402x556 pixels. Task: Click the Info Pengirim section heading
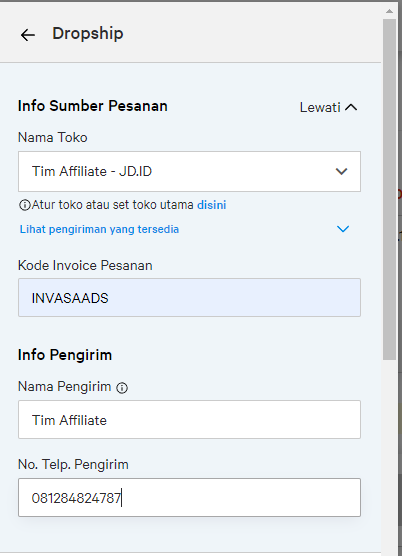point(65,355)
